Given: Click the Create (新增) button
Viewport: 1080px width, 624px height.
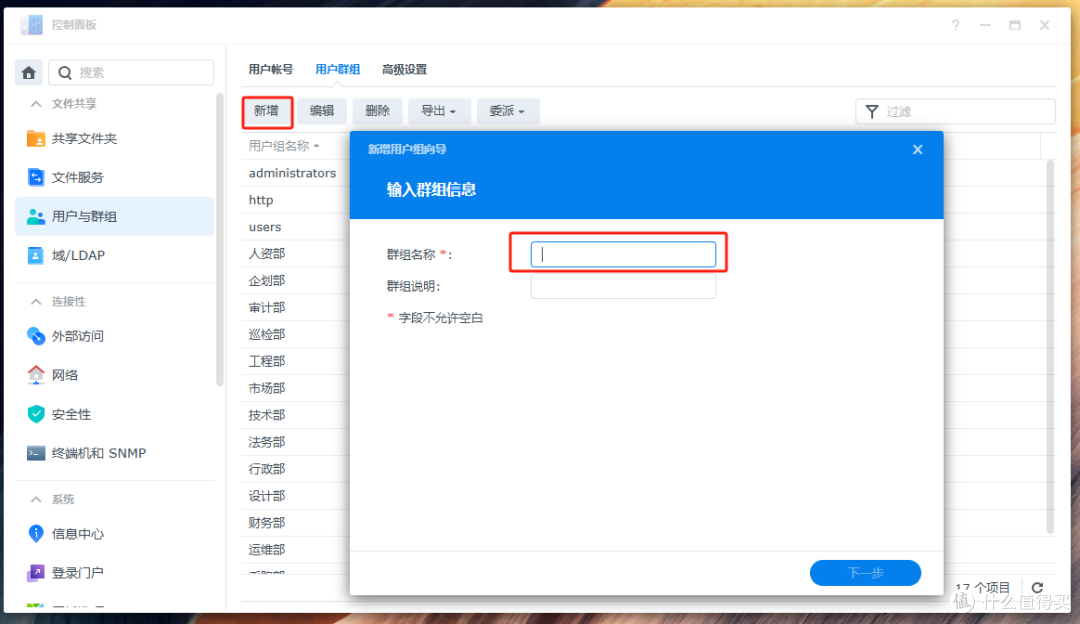Looking at the screenshot, I should [x=267, y=111].
